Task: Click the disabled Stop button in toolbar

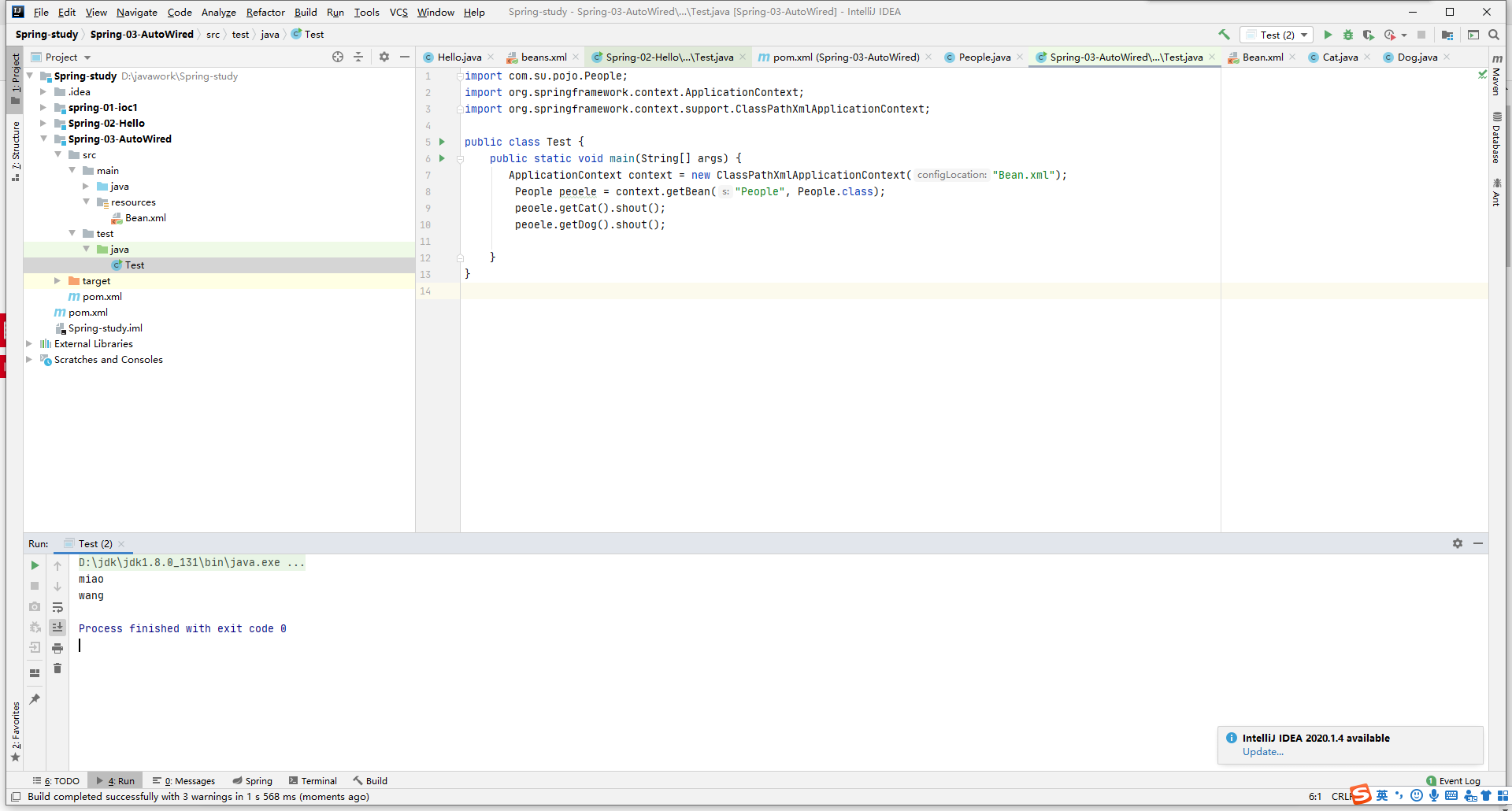Action: pyautogui.click(x=1421, y=35)
